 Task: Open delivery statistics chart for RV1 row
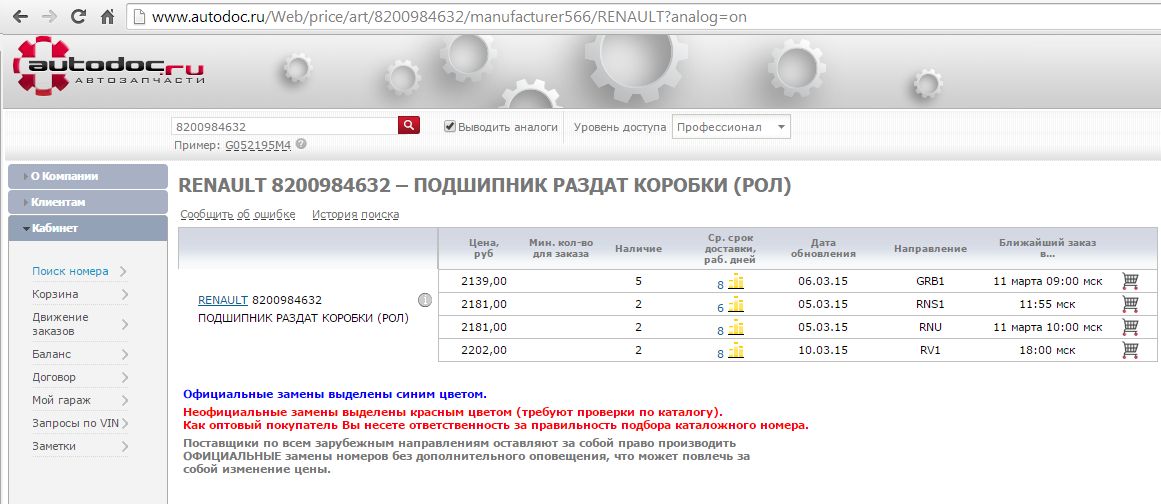[735, 351]
